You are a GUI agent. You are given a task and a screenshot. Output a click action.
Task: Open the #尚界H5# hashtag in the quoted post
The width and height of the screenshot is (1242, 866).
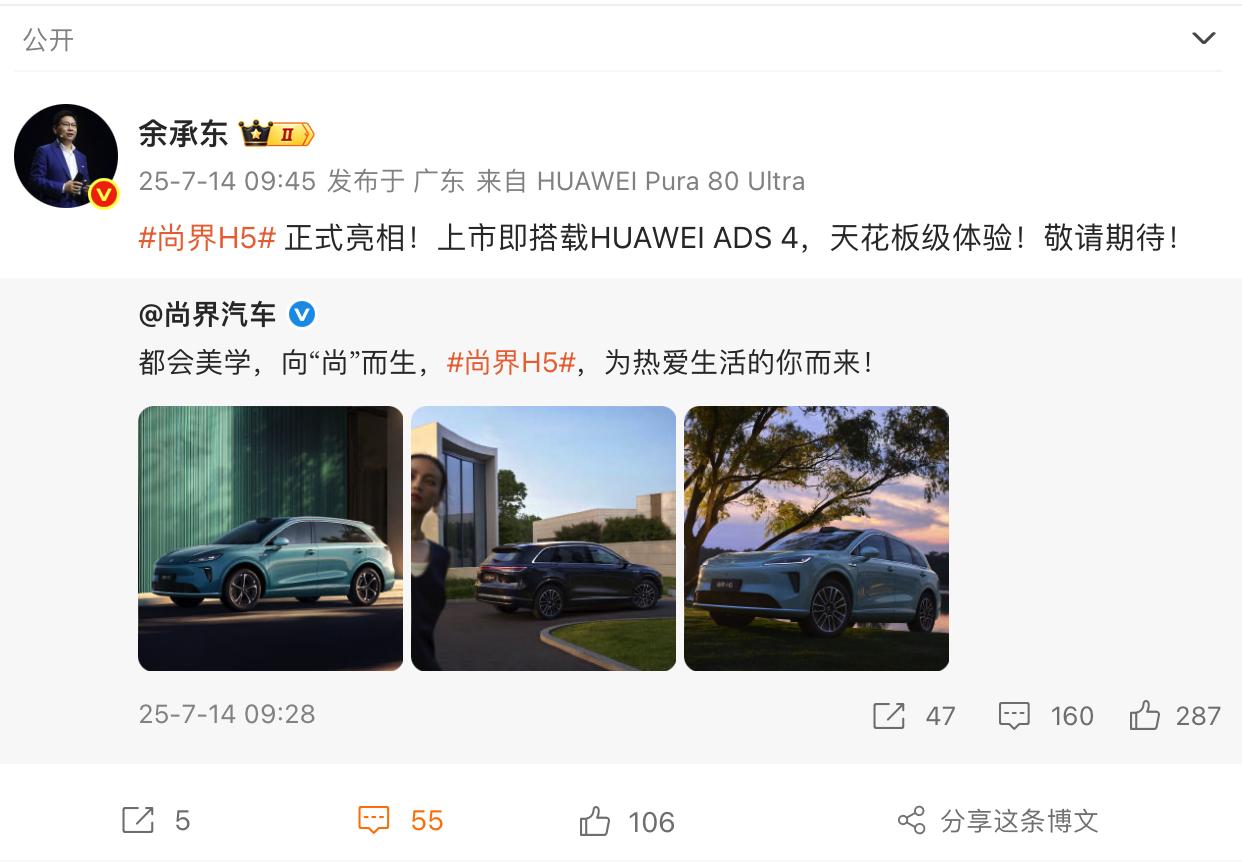pyautogui.click(x=511, y=362)
